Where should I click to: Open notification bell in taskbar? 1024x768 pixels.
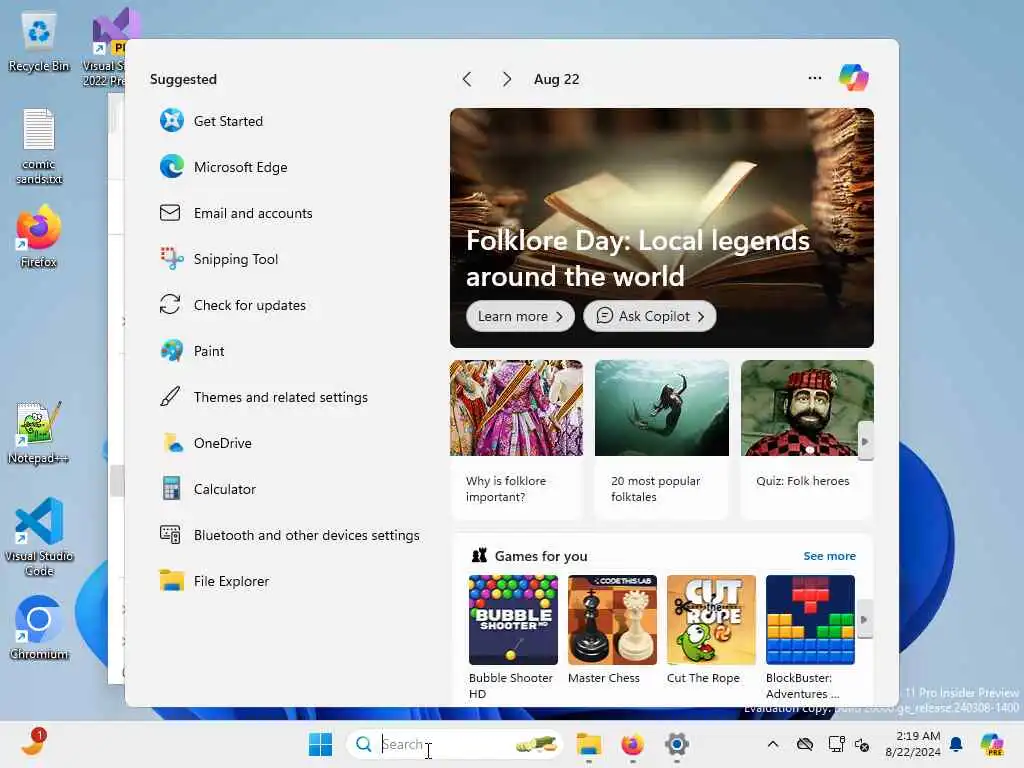[956, 744]
